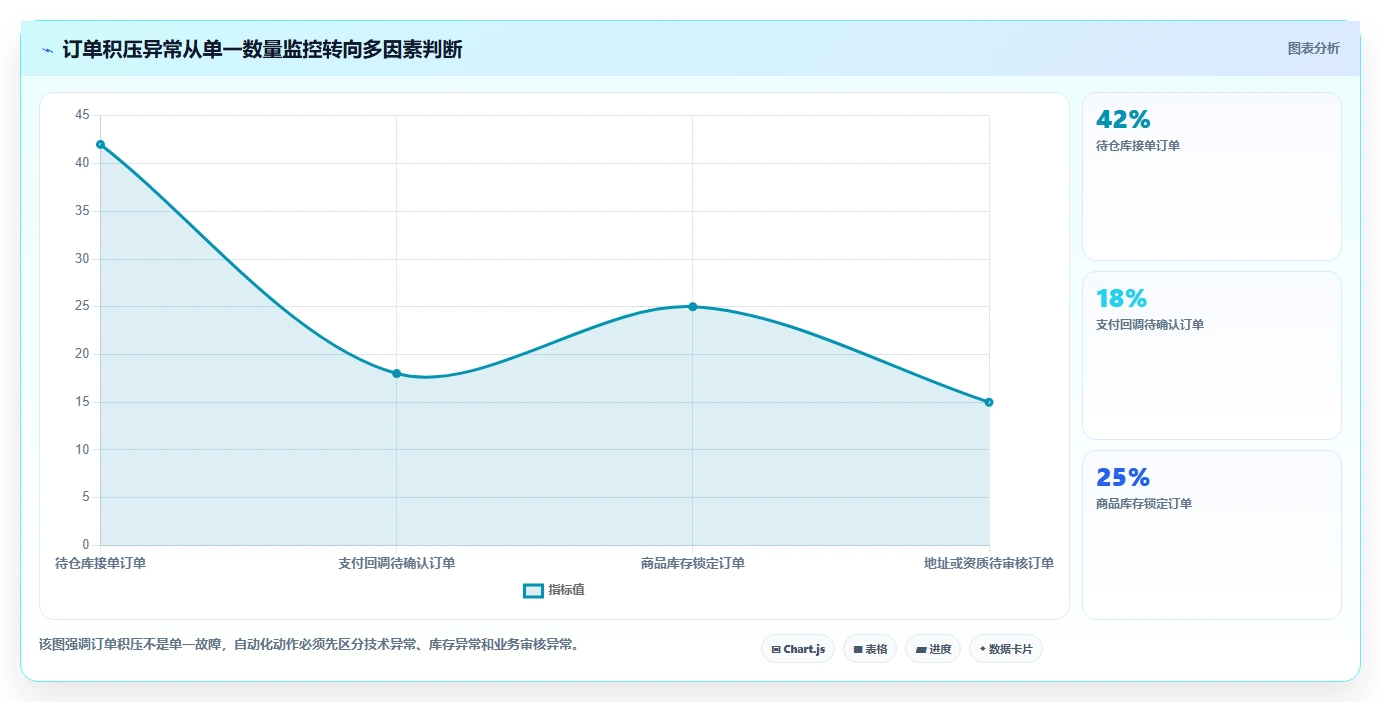1381x702 pixels.
Task: Click the title 订单积压异常从单一数量监控转向多因素判断
Action: 263,50
